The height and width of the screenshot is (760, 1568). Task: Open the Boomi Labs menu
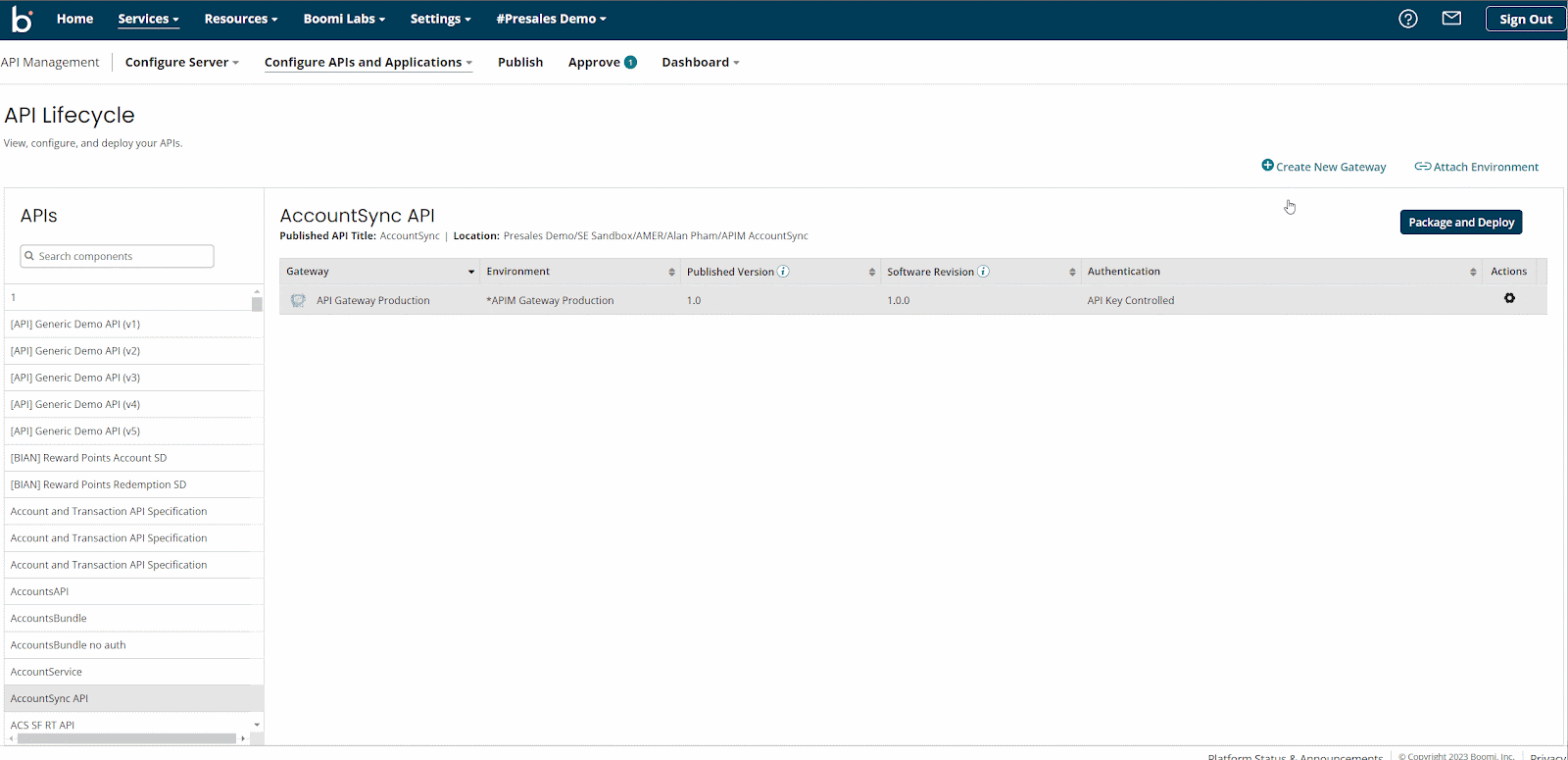(x=344, y=19)
